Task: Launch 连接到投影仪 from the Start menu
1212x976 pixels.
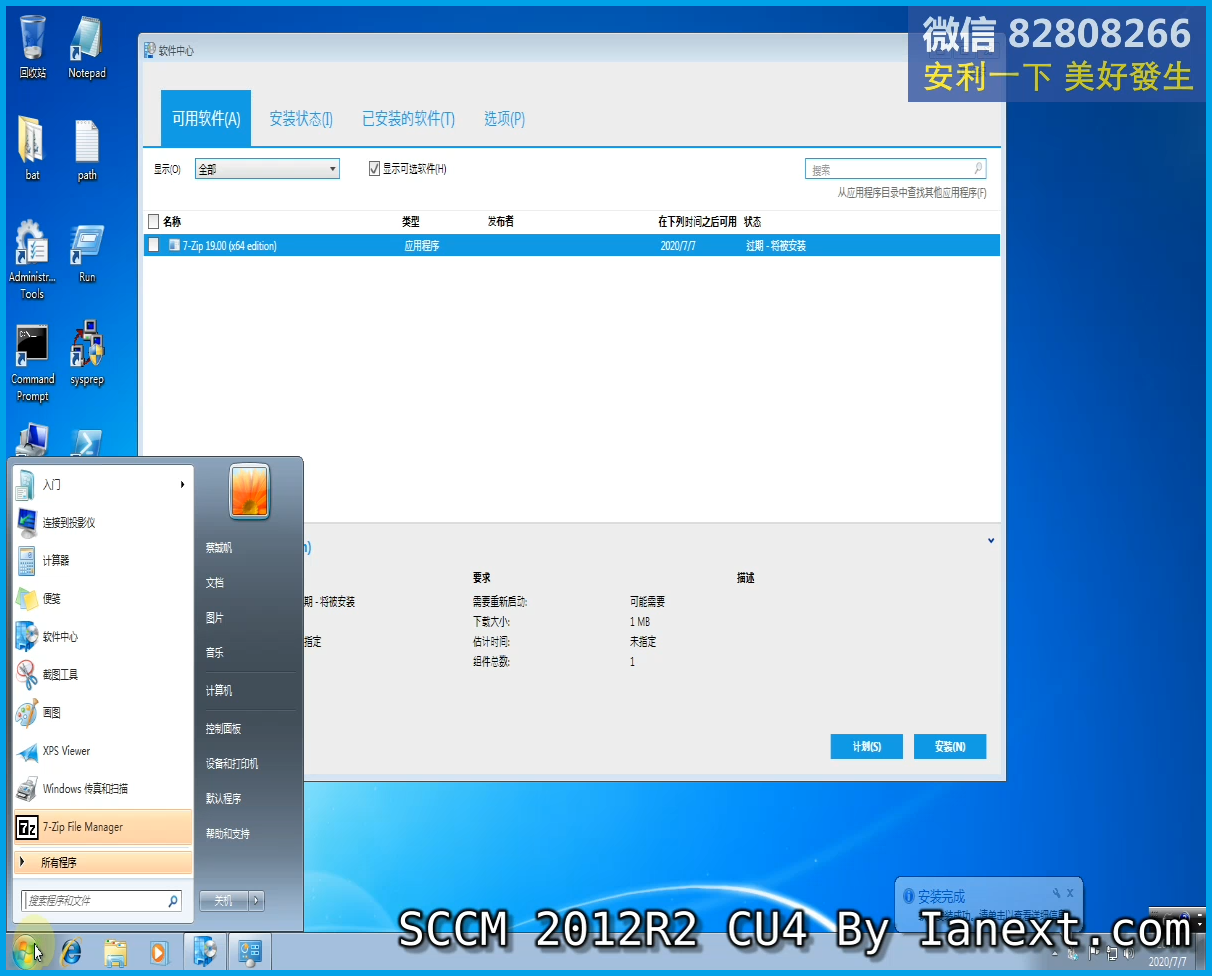Action: click(102, 522)
